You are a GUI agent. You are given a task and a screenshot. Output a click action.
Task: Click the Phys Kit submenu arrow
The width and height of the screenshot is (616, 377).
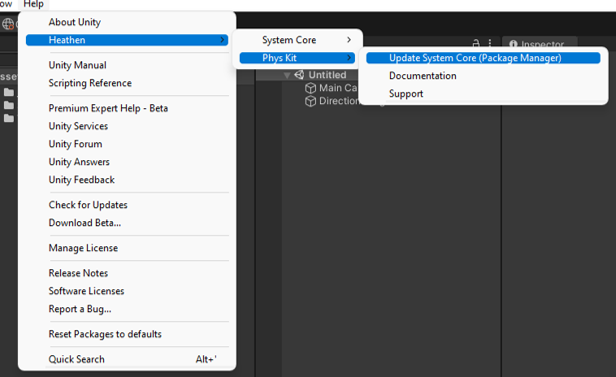(349, 58)
